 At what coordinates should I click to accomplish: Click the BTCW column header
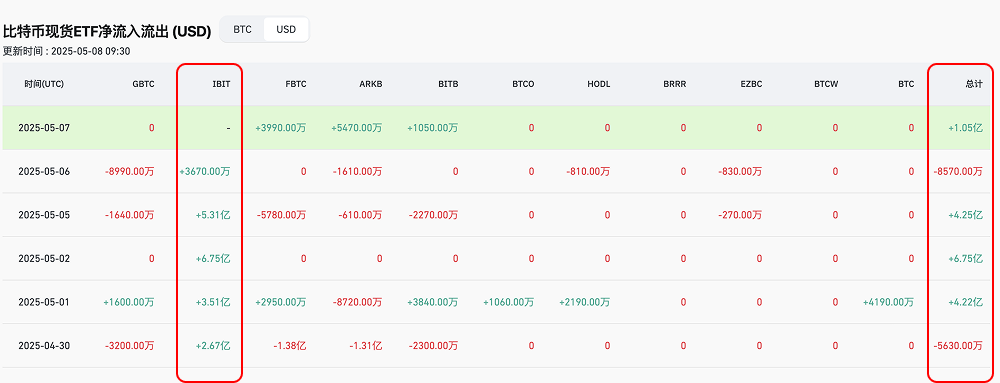[x=826, y=84]
